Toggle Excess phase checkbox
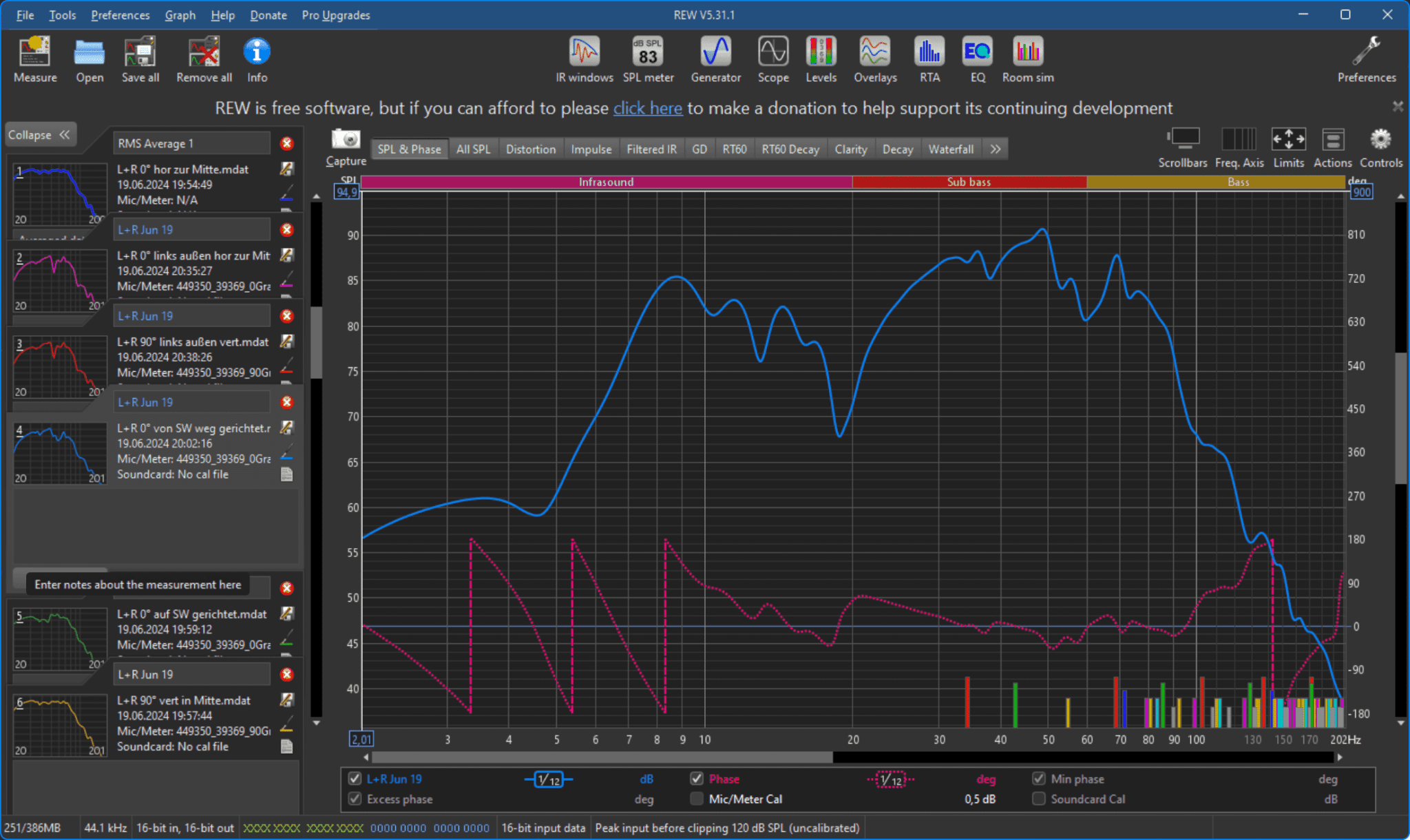 pos(355,799)
